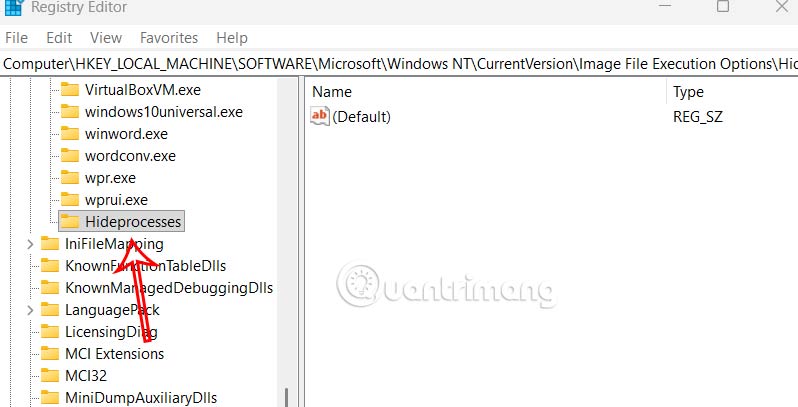Select the winword.exe folder icon

(70, 134)
